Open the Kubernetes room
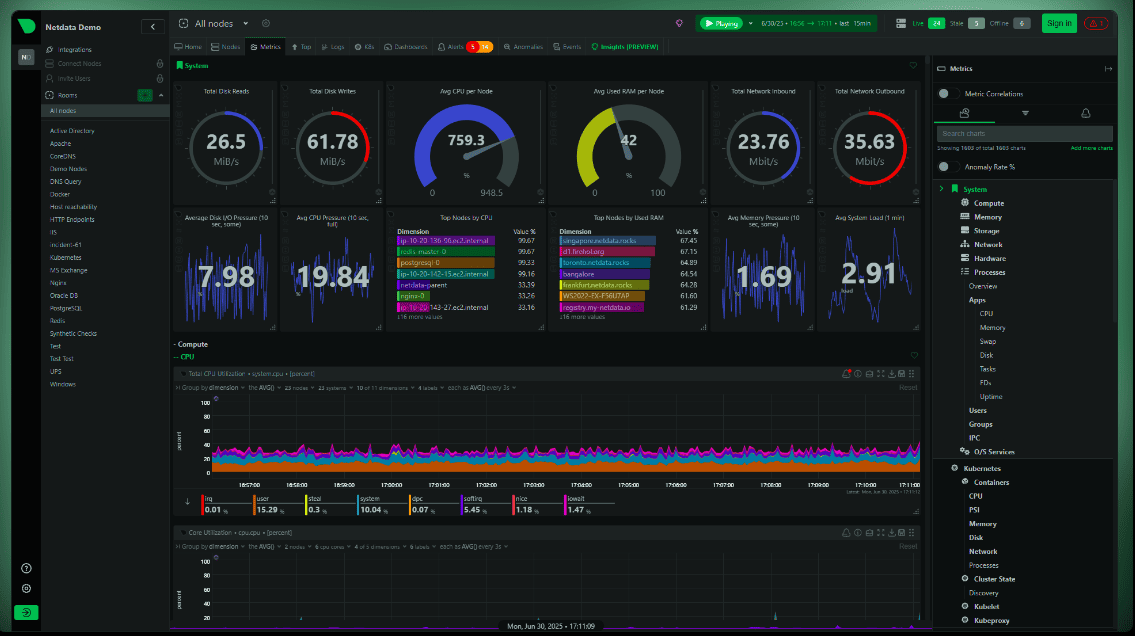The width and height of the screenshot is (1135, 636). coord(66,258)
